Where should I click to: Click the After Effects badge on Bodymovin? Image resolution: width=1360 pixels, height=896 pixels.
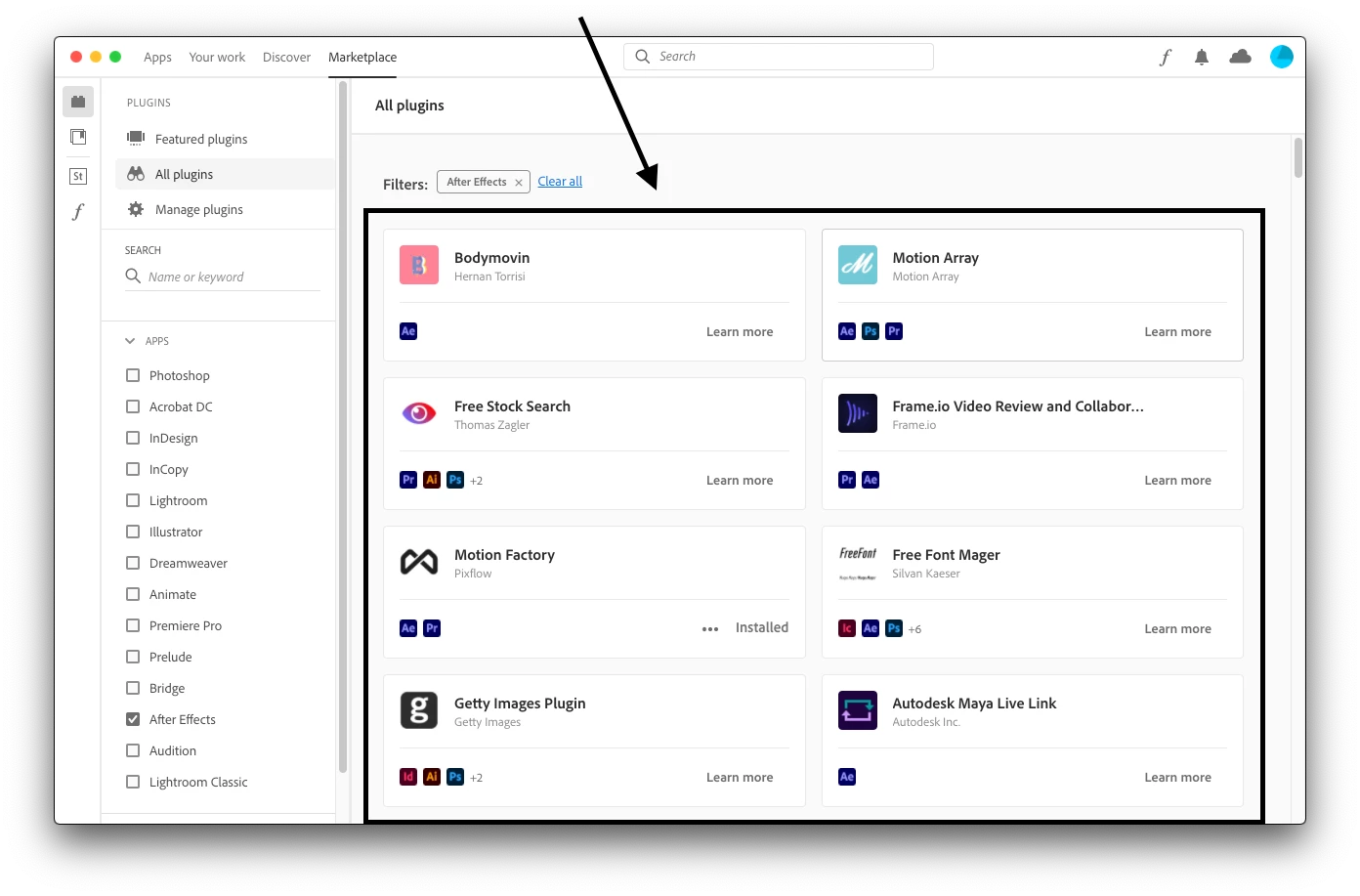pos(408,331)
